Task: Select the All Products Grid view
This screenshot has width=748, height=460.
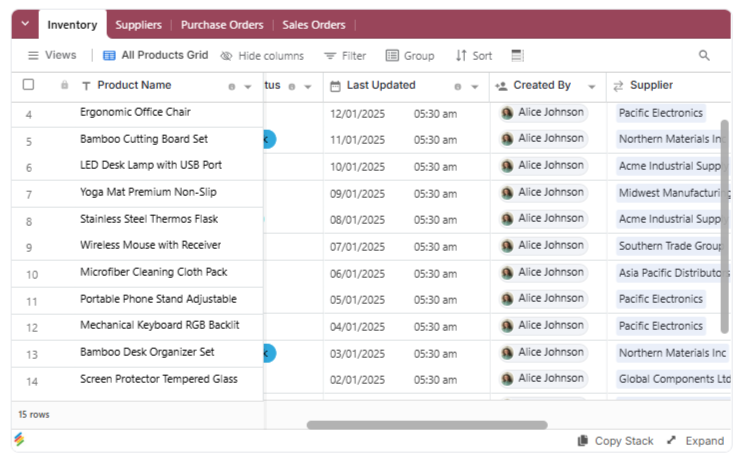Action: [x=156, y=55]
